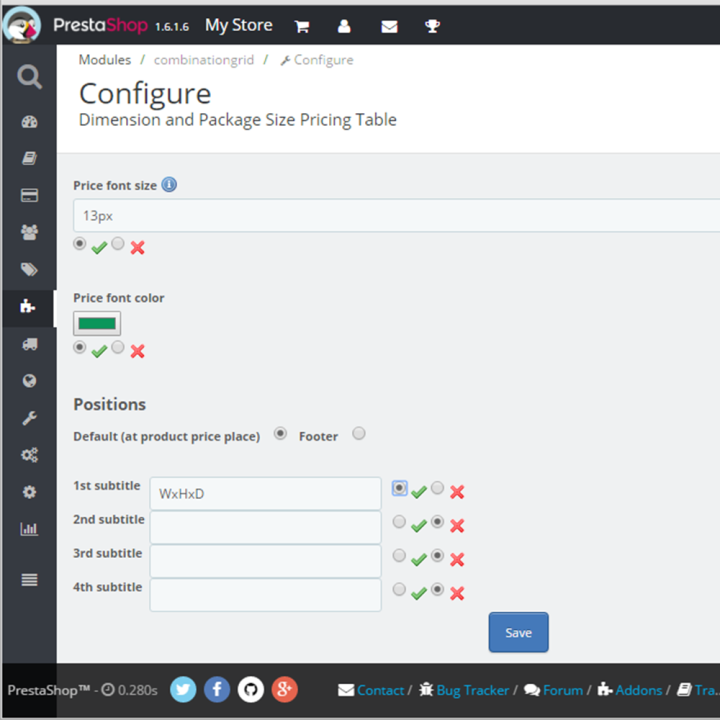The height and width of the screenshot is (720, 720).
Task: Open the Bug Tracker footer link
Action: [464, 690]
